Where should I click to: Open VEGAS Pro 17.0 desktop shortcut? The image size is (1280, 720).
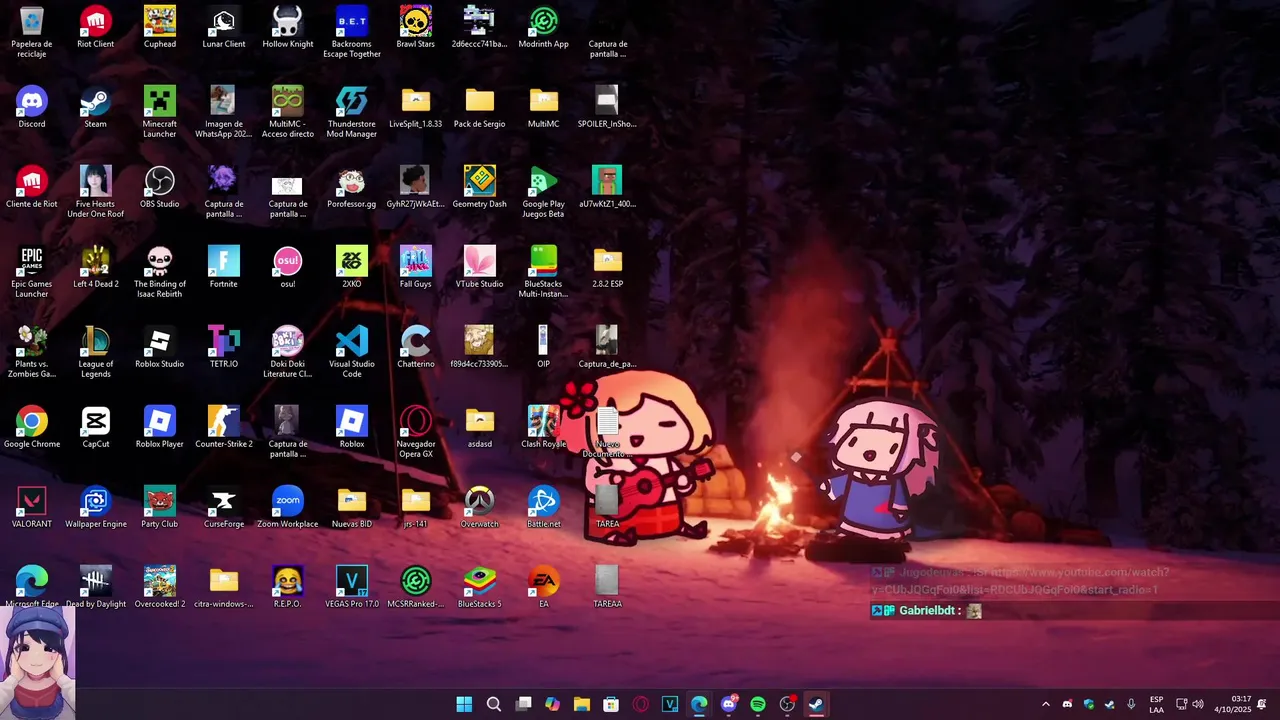click(352, 587)
